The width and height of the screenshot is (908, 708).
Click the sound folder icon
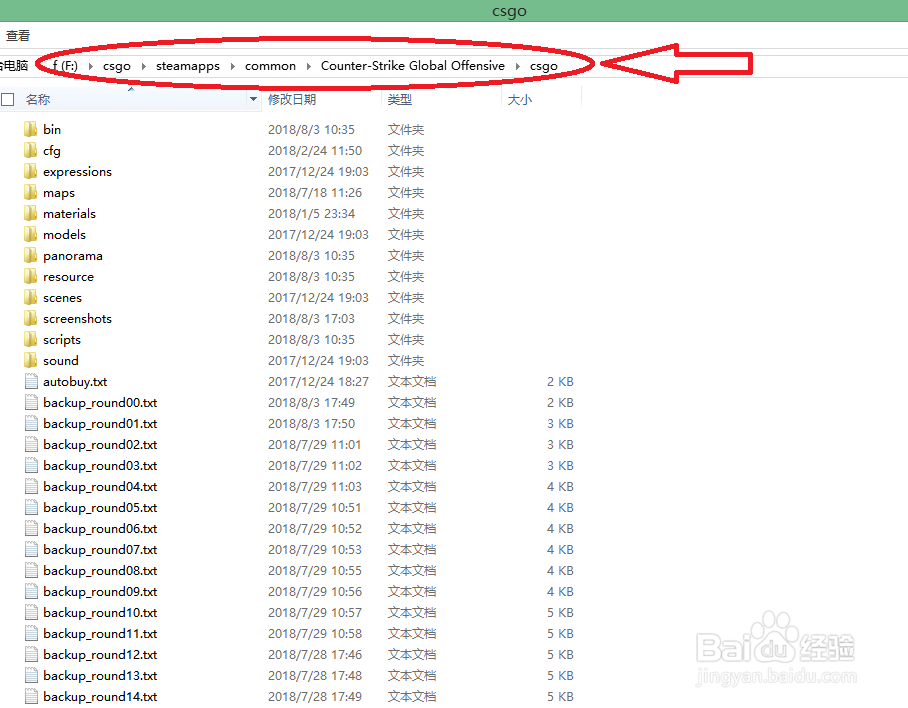pyautogui.click(x=31, y=360)
